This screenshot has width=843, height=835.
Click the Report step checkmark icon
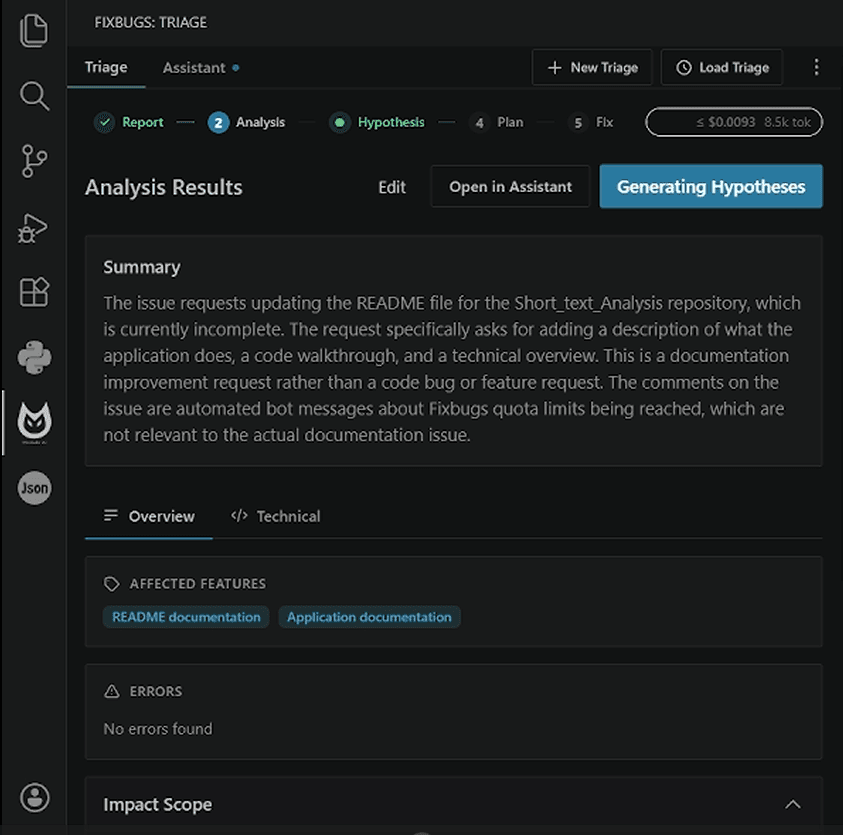click(105, 123)
